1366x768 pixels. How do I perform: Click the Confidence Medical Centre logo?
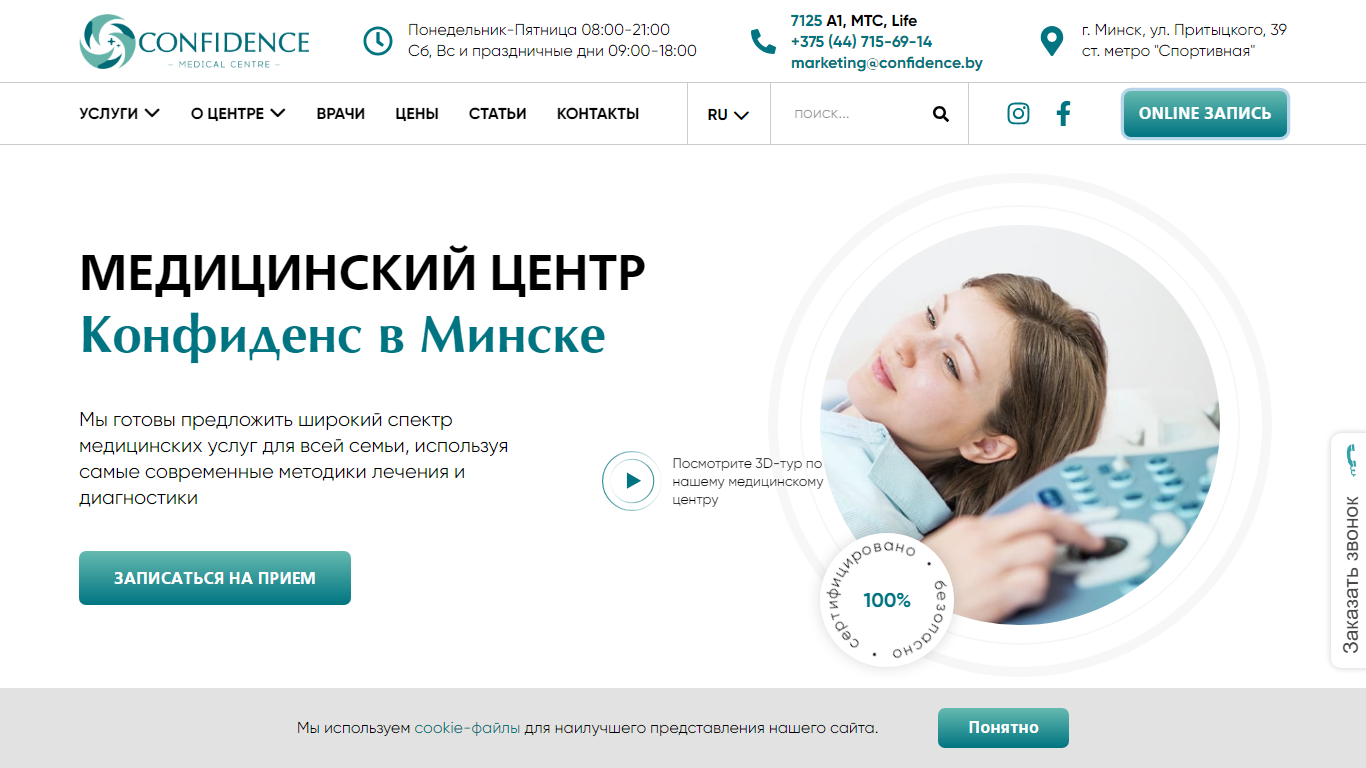point(194,42)
